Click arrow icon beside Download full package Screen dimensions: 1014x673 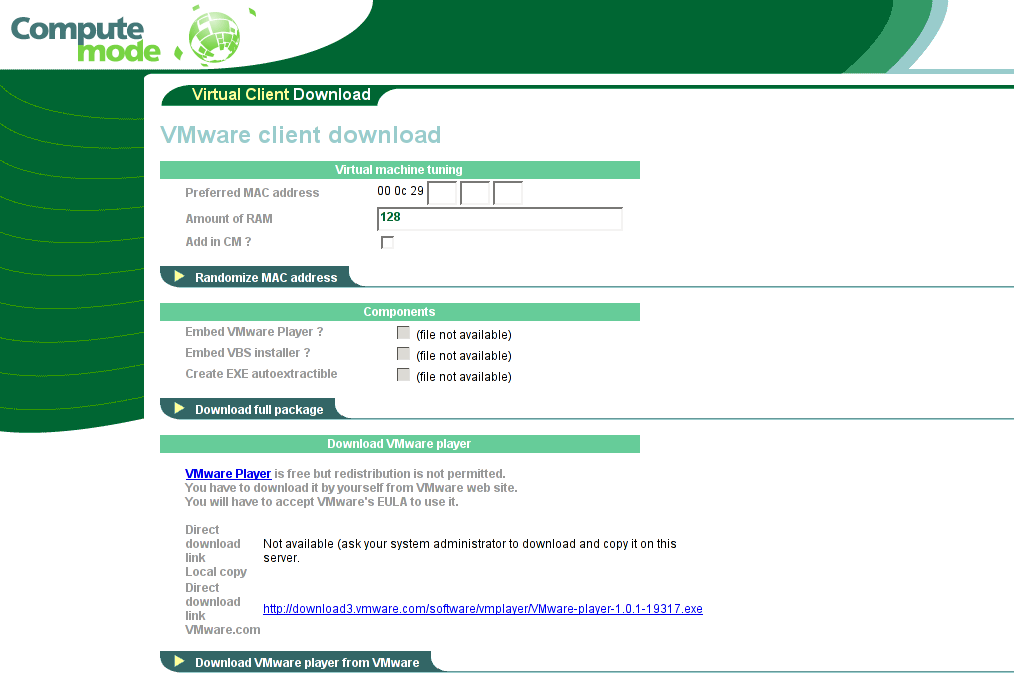pyautogui.click(x=179, y=409)
